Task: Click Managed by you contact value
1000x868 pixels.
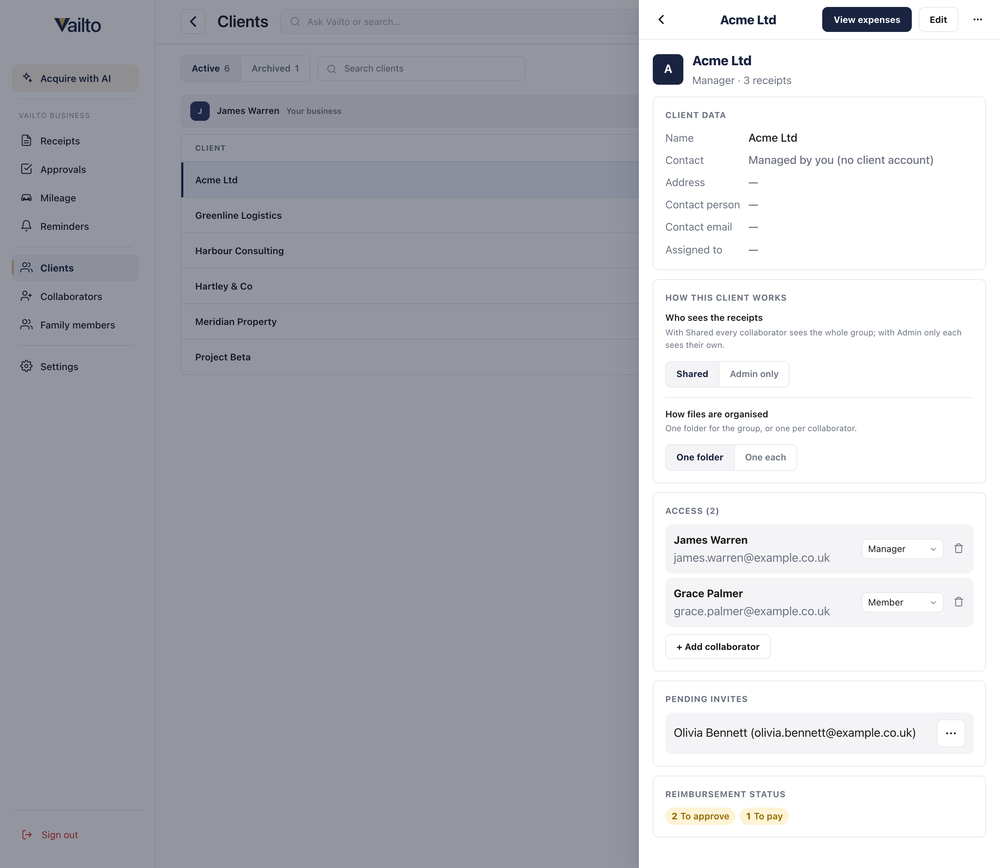Action: (x=841, y=160)
